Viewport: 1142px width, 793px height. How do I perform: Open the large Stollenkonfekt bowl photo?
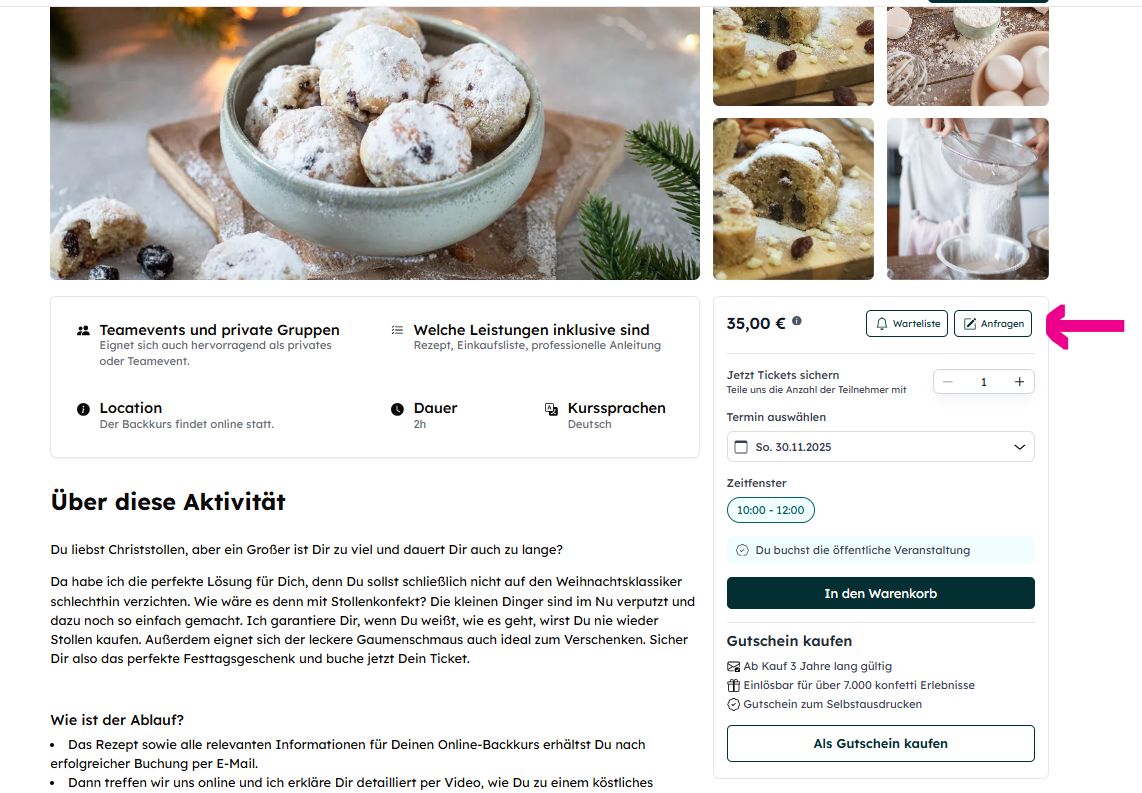click(374, 143)
